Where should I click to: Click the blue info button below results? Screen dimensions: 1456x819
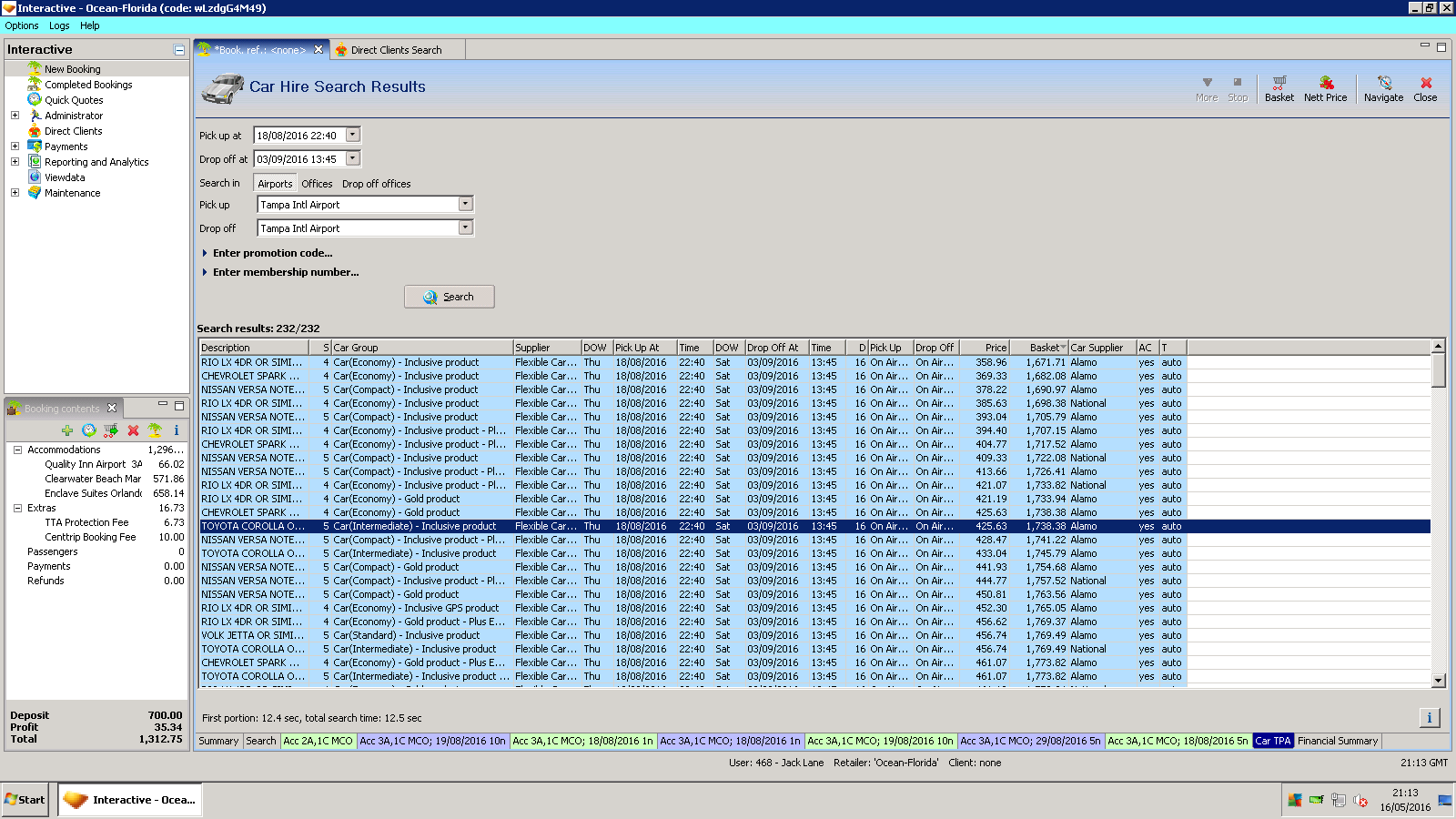[1429, 718]
